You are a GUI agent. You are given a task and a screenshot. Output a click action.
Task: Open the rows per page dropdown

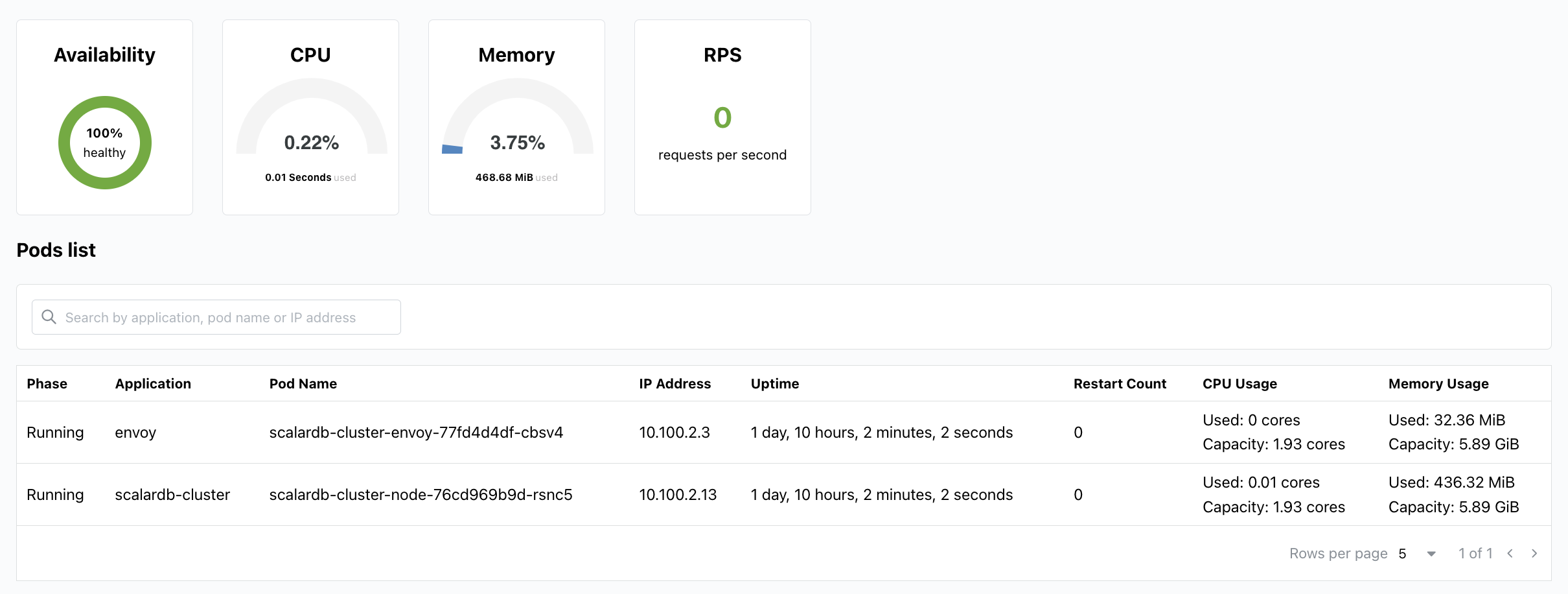pos(1418,553)
